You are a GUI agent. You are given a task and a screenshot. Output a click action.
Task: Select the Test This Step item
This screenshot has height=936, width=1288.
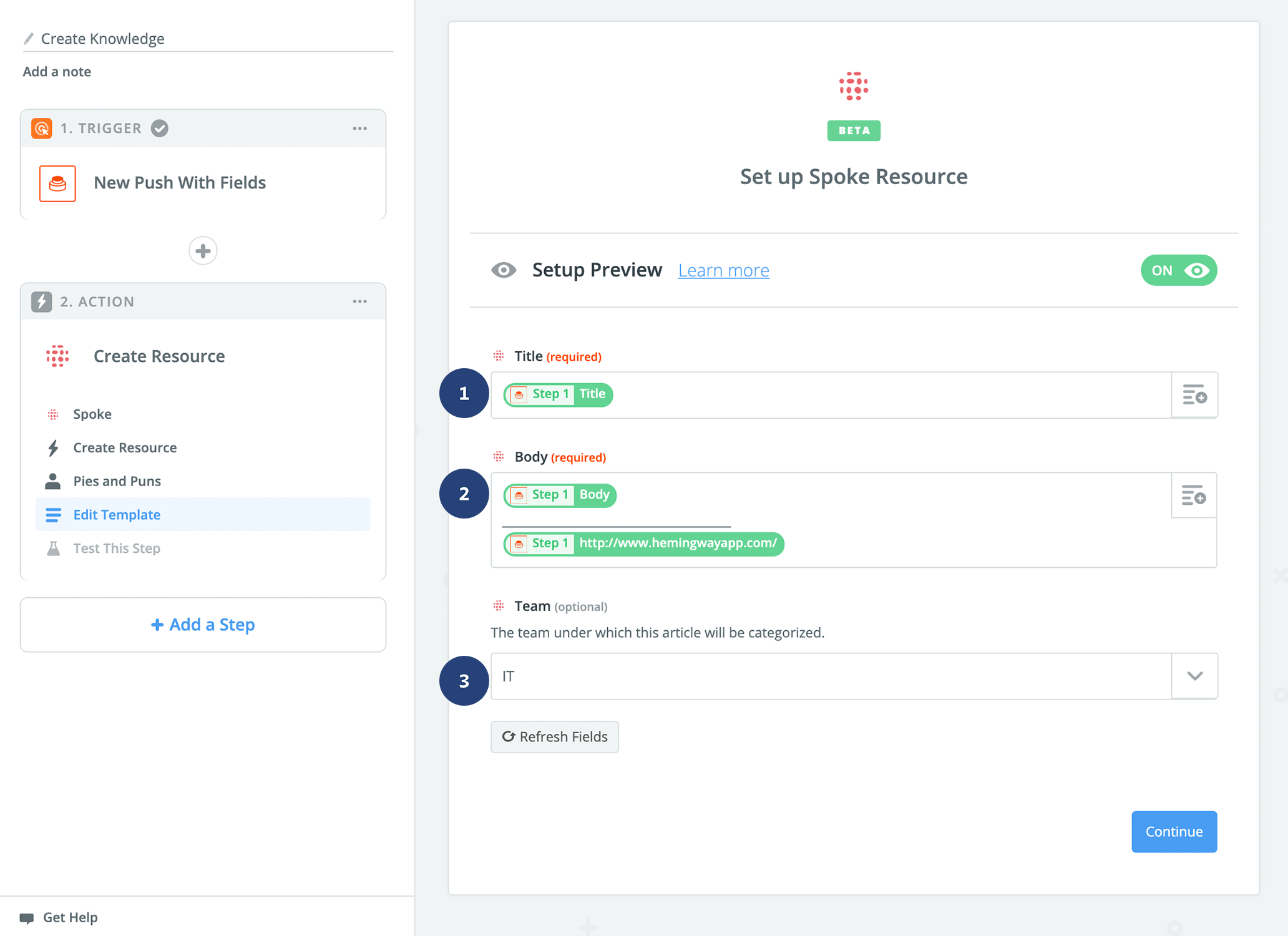point(203,548)
